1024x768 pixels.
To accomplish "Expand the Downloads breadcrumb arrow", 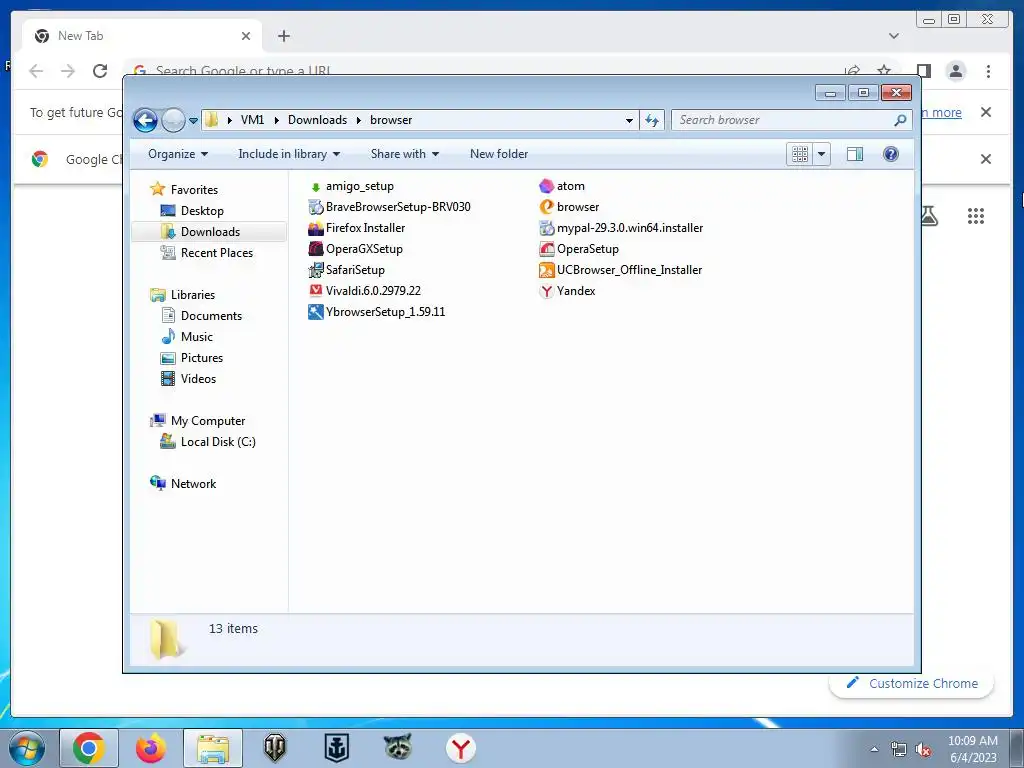I will [x=359, y=120].
